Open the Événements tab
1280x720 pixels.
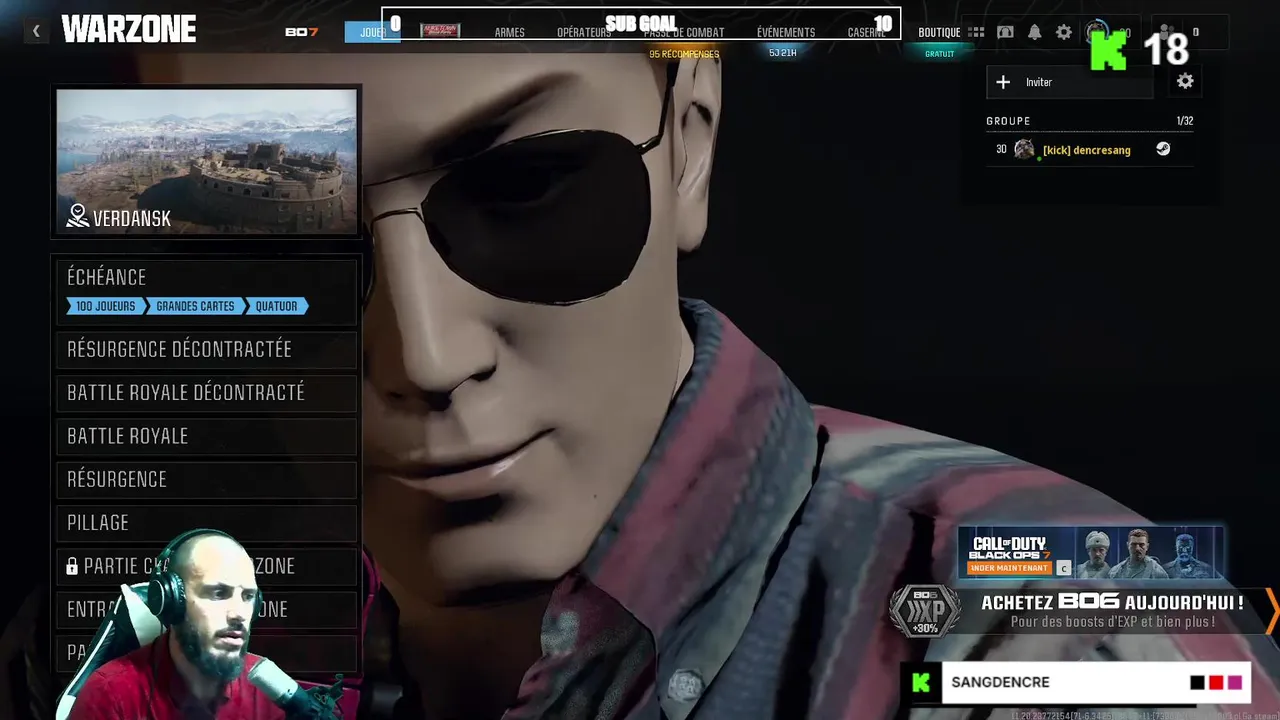coord(786,32)
